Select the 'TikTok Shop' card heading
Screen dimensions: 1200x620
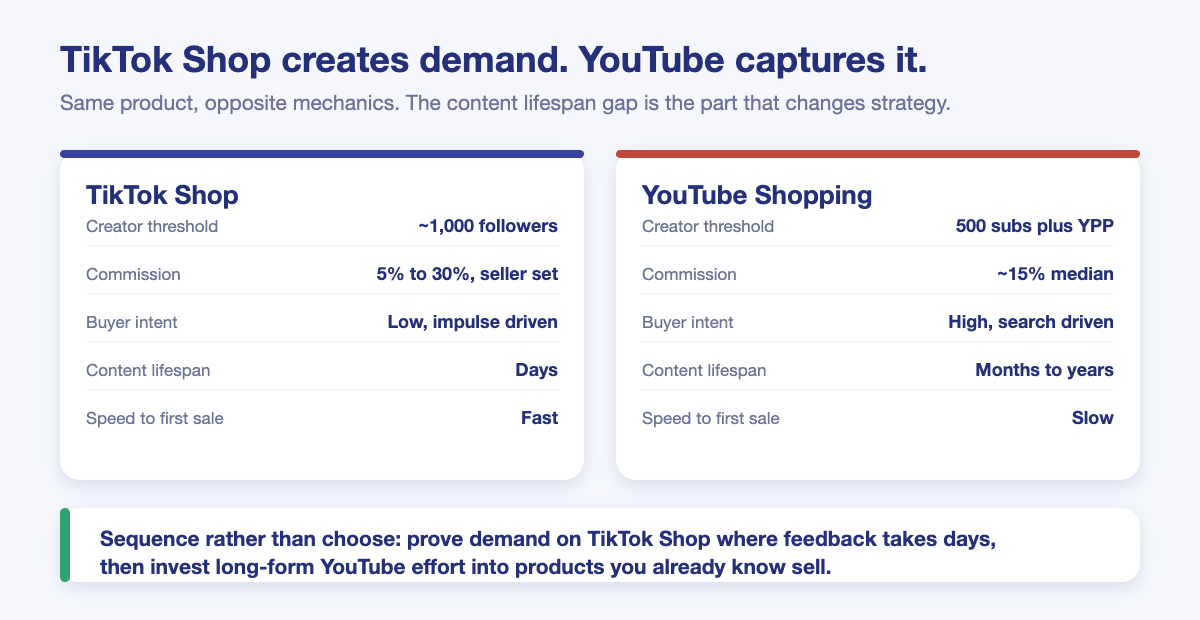tap(162, 194)
